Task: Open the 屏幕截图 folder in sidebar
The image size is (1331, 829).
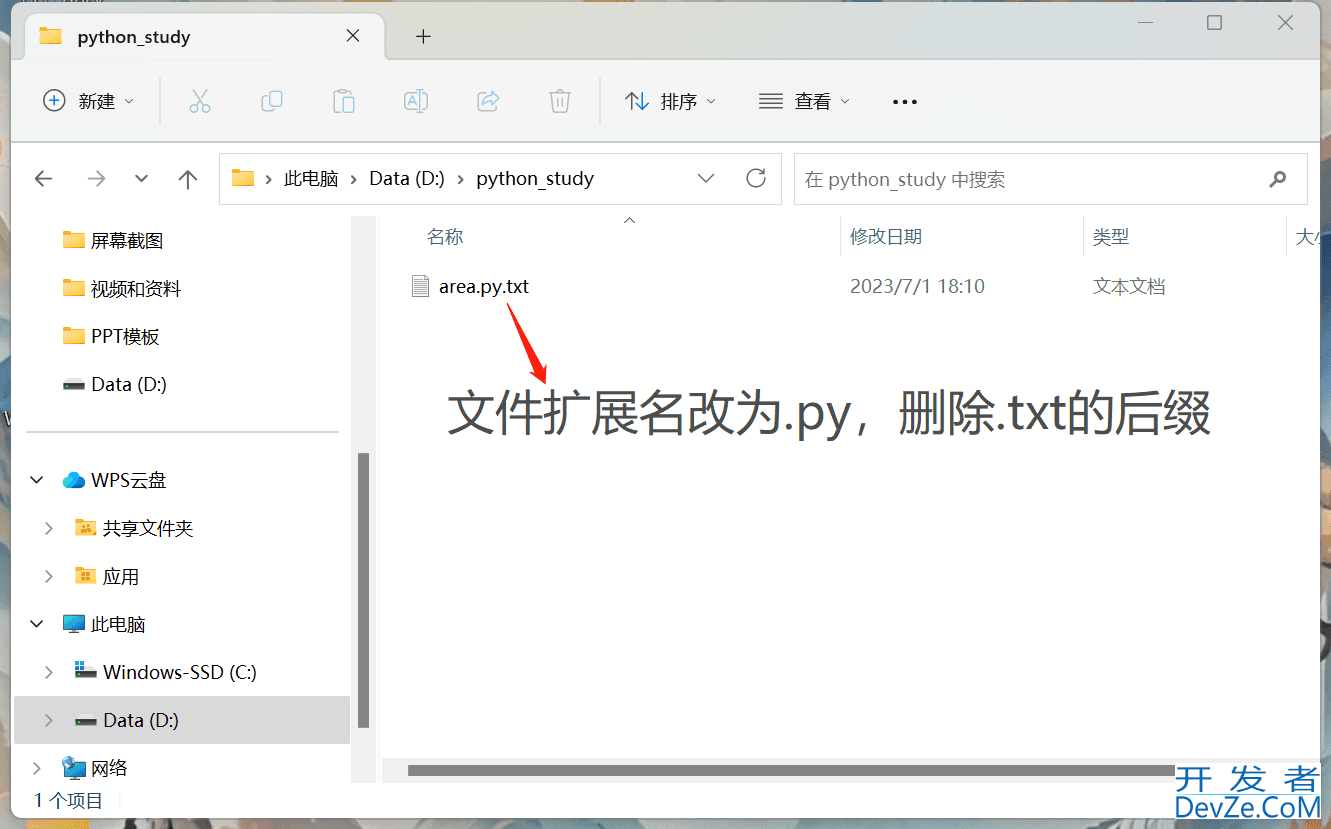Action: coord(113,240)
